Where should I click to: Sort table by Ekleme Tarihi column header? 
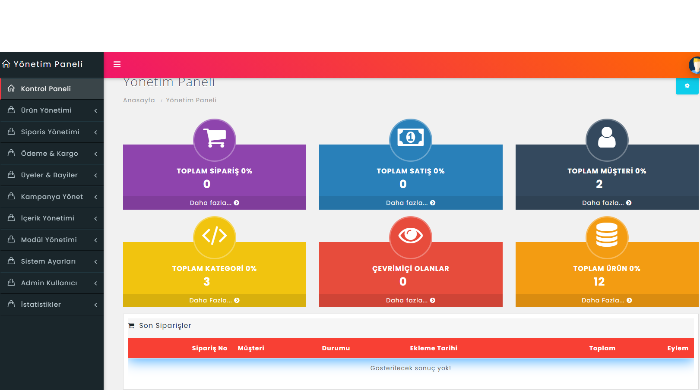(433, 348)
